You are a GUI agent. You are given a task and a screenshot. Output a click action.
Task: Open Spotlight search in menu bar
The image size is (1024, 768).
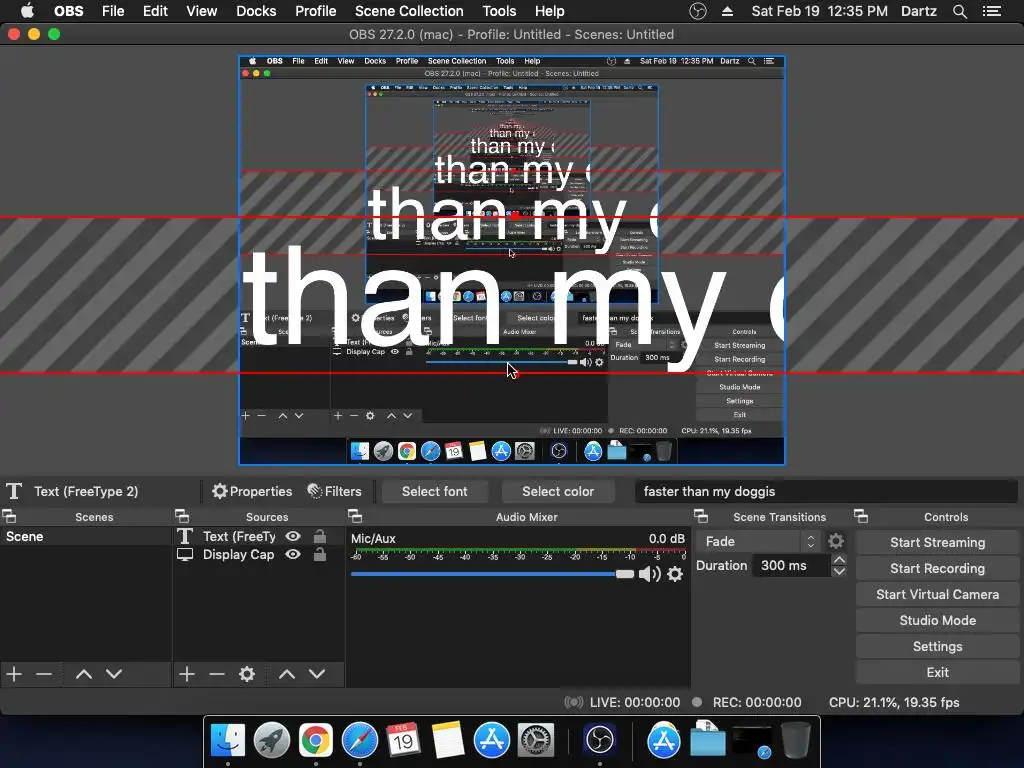click(x=959, y=11)
